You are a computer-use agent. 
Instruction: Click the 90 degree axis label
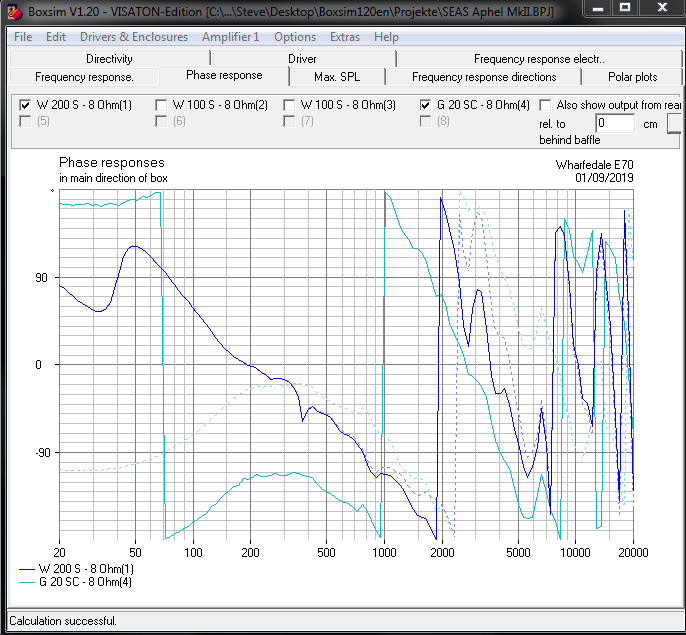coord(41,277)
